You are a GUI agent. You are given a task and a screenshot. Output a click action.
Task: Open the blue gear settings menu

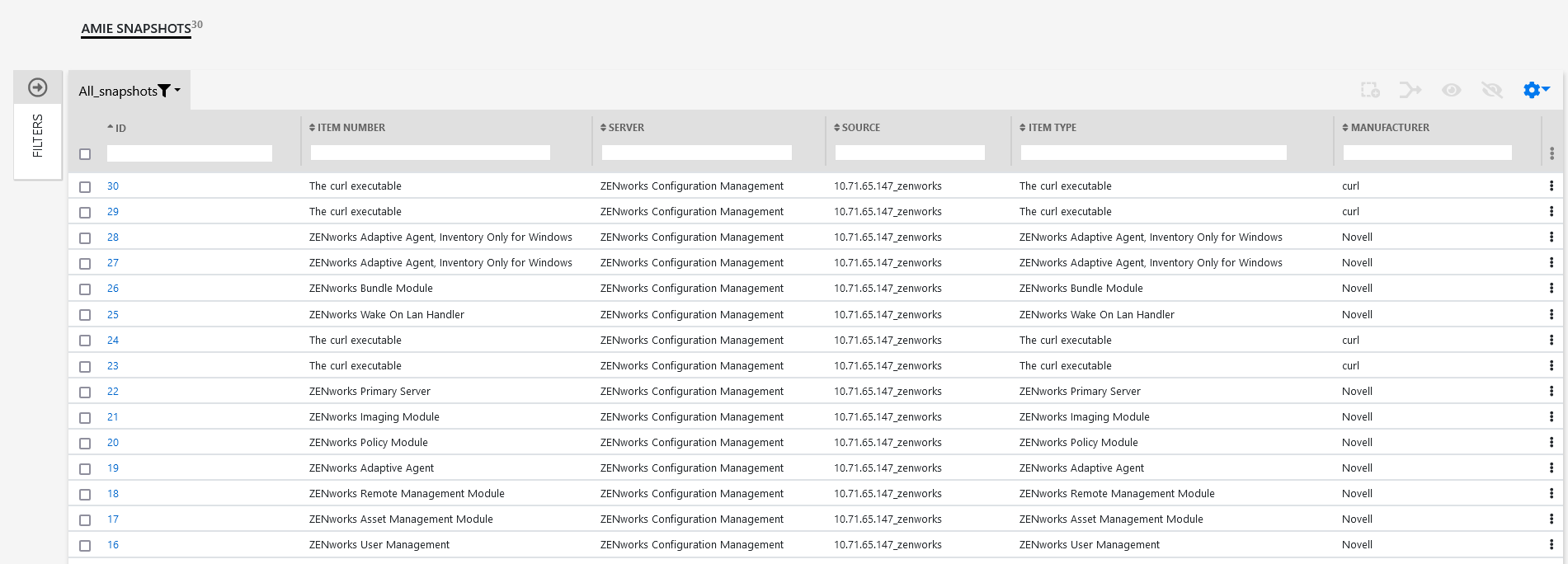coord(1535,90)
